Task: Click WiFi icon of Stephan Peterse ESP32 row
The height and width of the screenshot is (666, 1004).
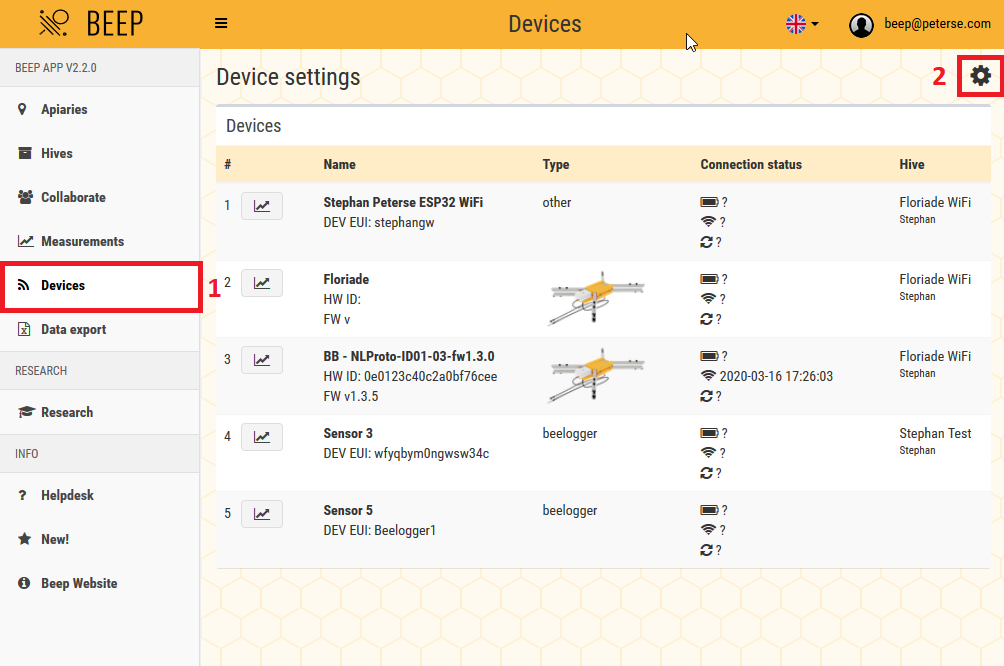Action: [708, 222]
